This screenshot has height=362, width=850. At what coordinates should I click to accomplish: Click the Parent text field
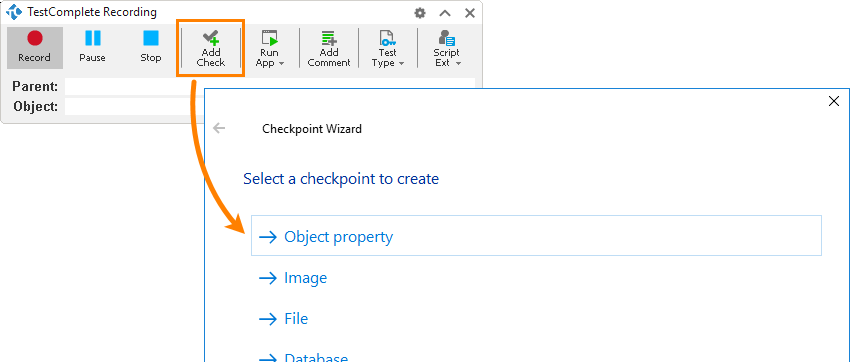270,87
